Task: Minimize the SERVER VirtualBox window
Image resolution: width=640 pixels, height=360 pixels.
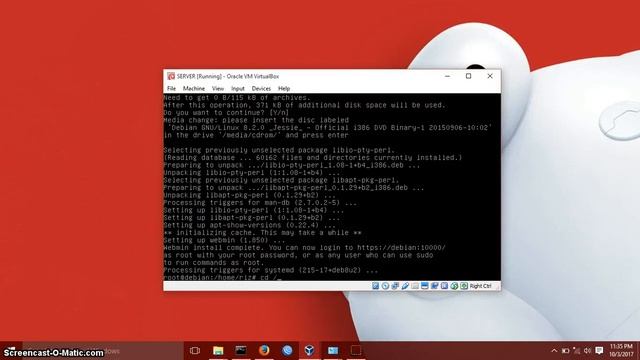Action: (447, 76)
